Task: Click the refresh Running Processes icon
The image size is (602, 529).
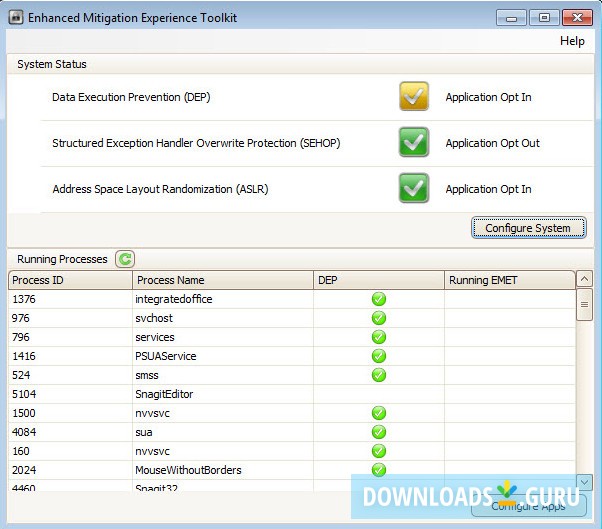Action: click(x=125, y=259)
